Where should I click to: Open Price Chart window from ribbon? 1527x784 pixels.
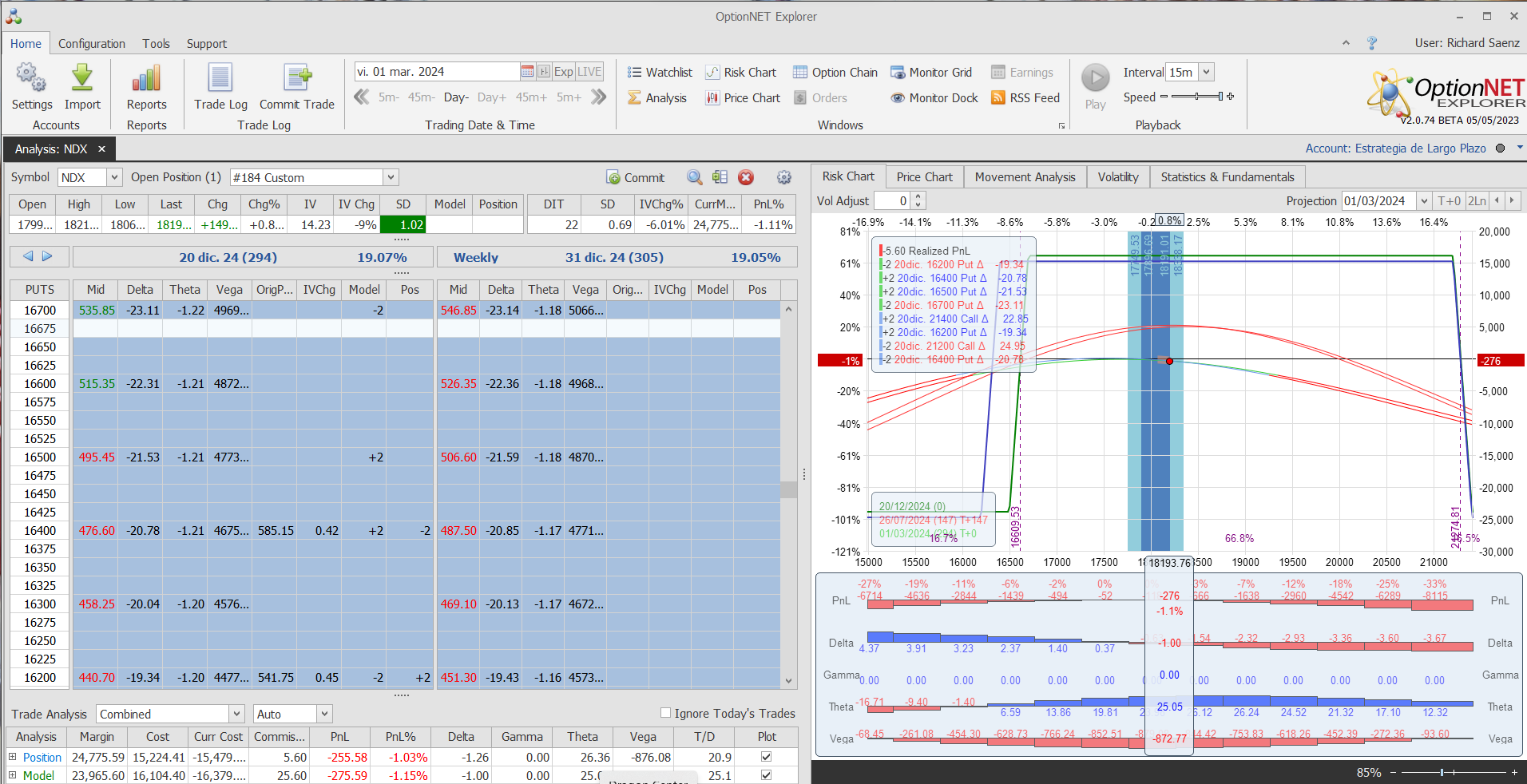743,98
